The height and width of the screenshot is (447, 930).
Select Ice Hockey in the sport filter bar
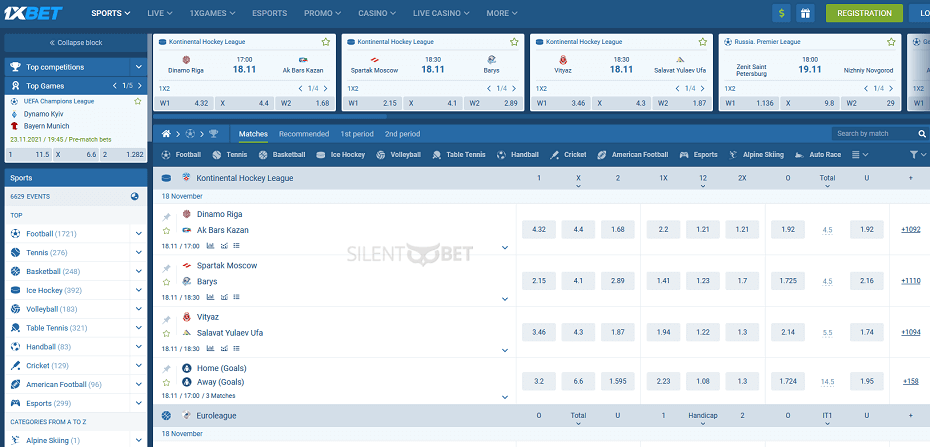[340, 155]
